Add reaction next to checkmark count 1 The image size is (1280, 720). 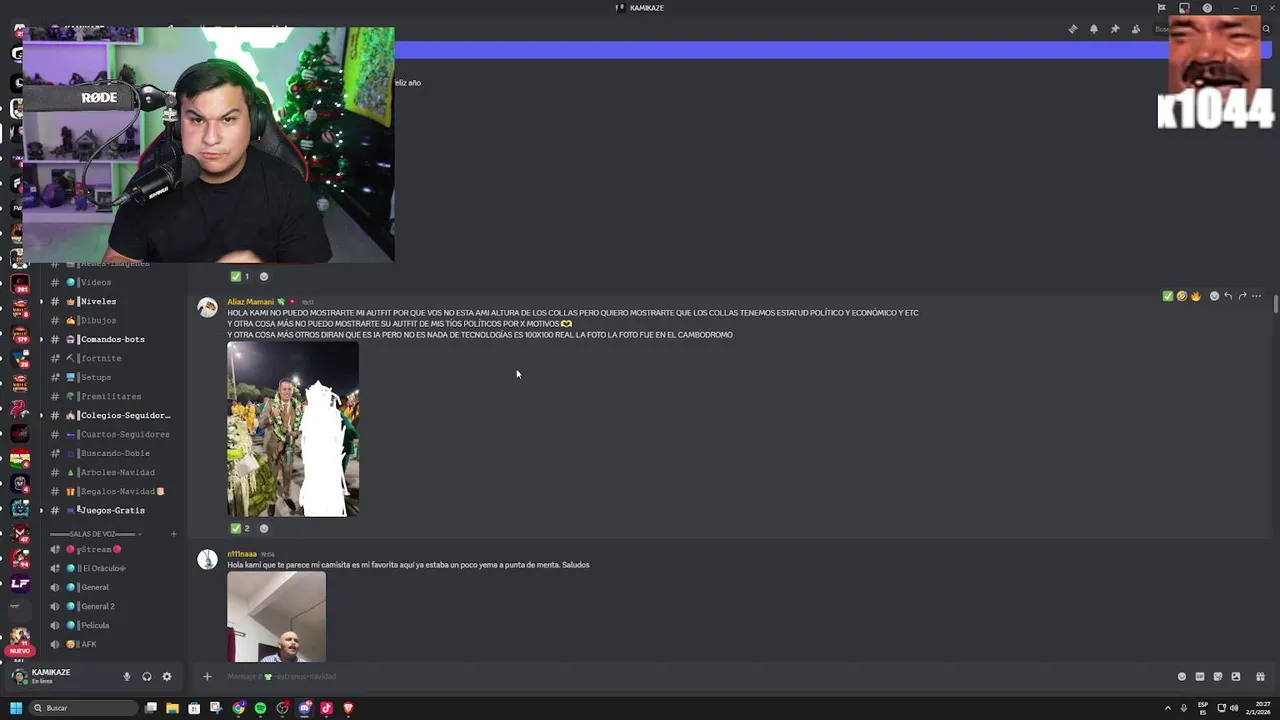tap(264, 276)
